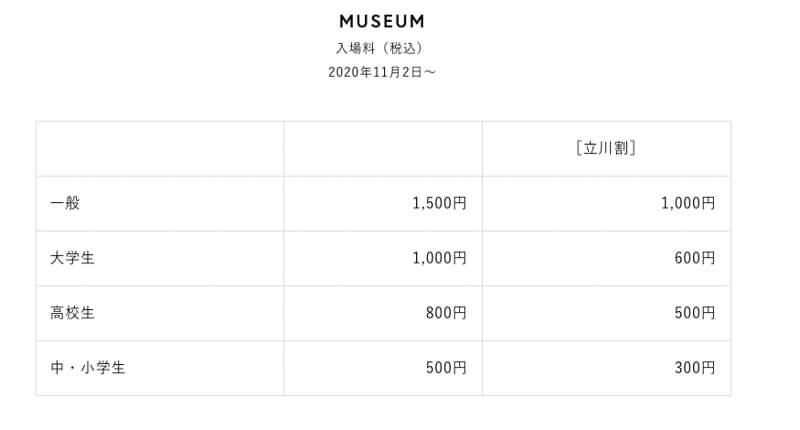Click the 1,000円 price under 立川割
This screenshot has width=800, height=430.
(x=688, y=204)
